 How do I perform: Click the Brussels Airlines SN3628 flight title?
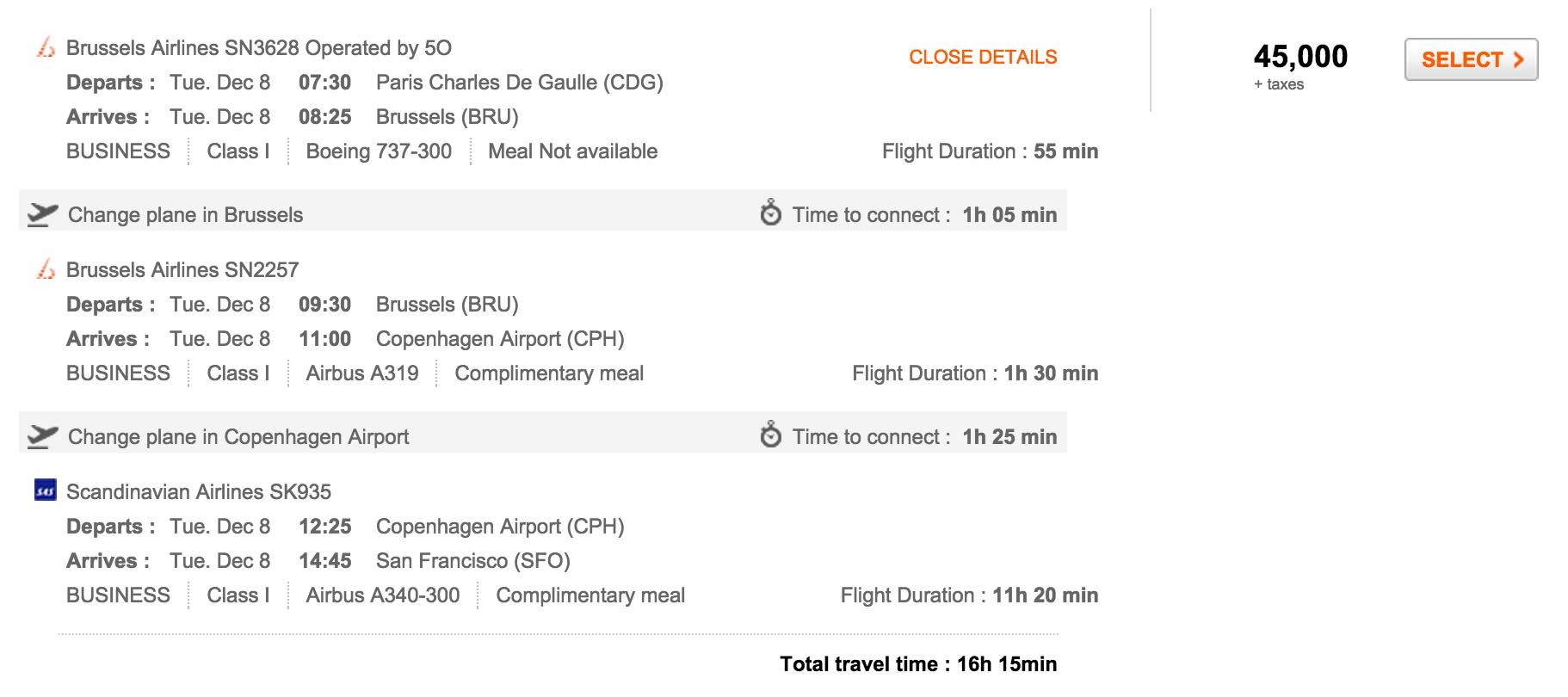[258, 48]
